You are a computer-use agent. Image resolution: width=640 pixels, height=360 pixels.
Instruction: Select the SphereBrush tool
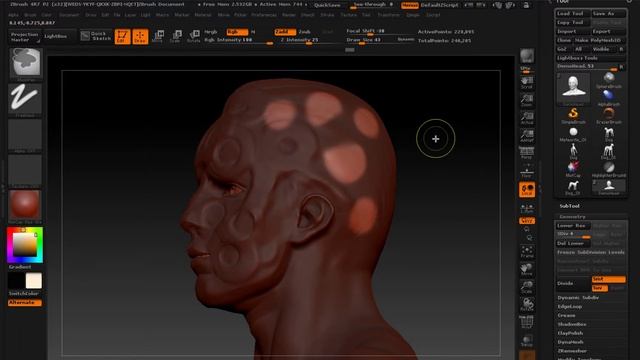click(609, 80)
